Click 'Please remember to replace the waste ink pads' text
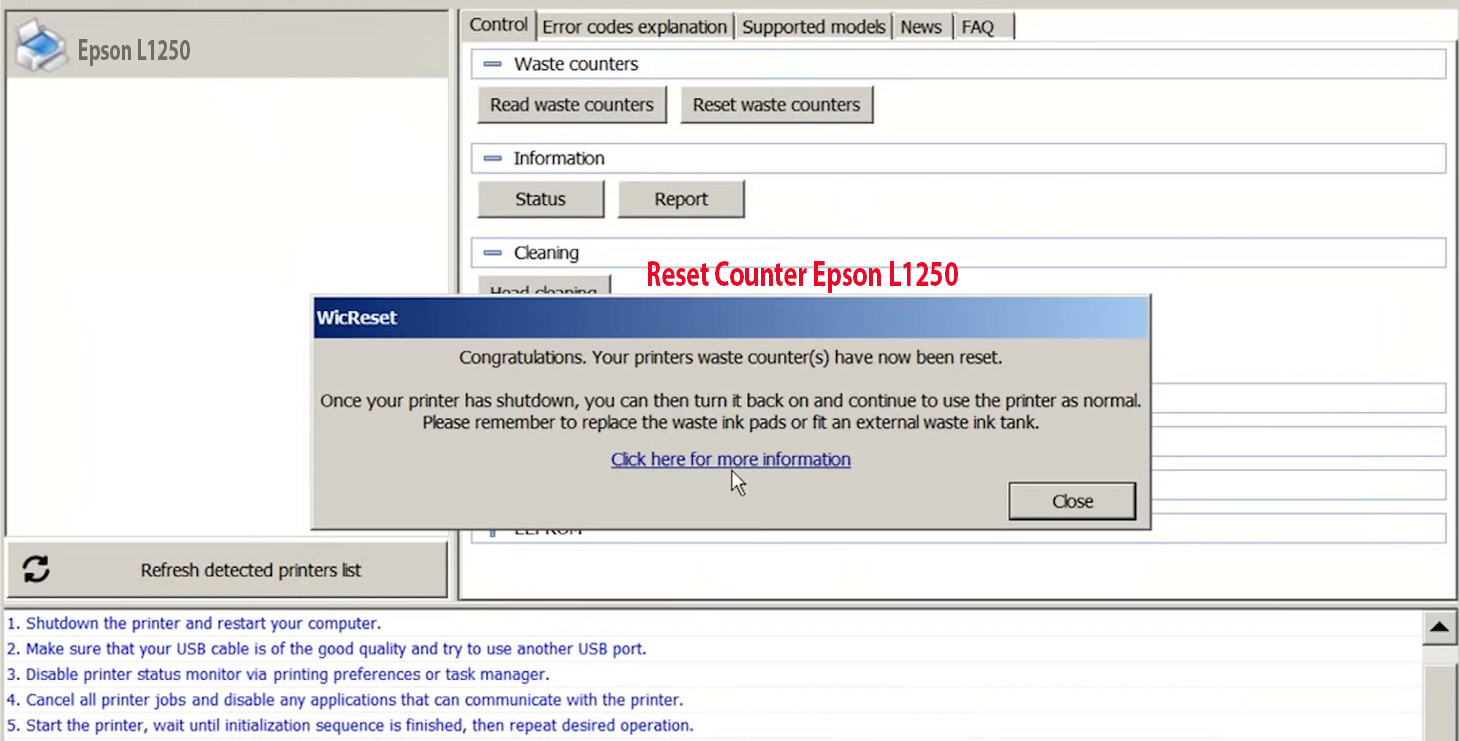The width and height of the screenshot is (1460, 741). [x=731, y=422]
